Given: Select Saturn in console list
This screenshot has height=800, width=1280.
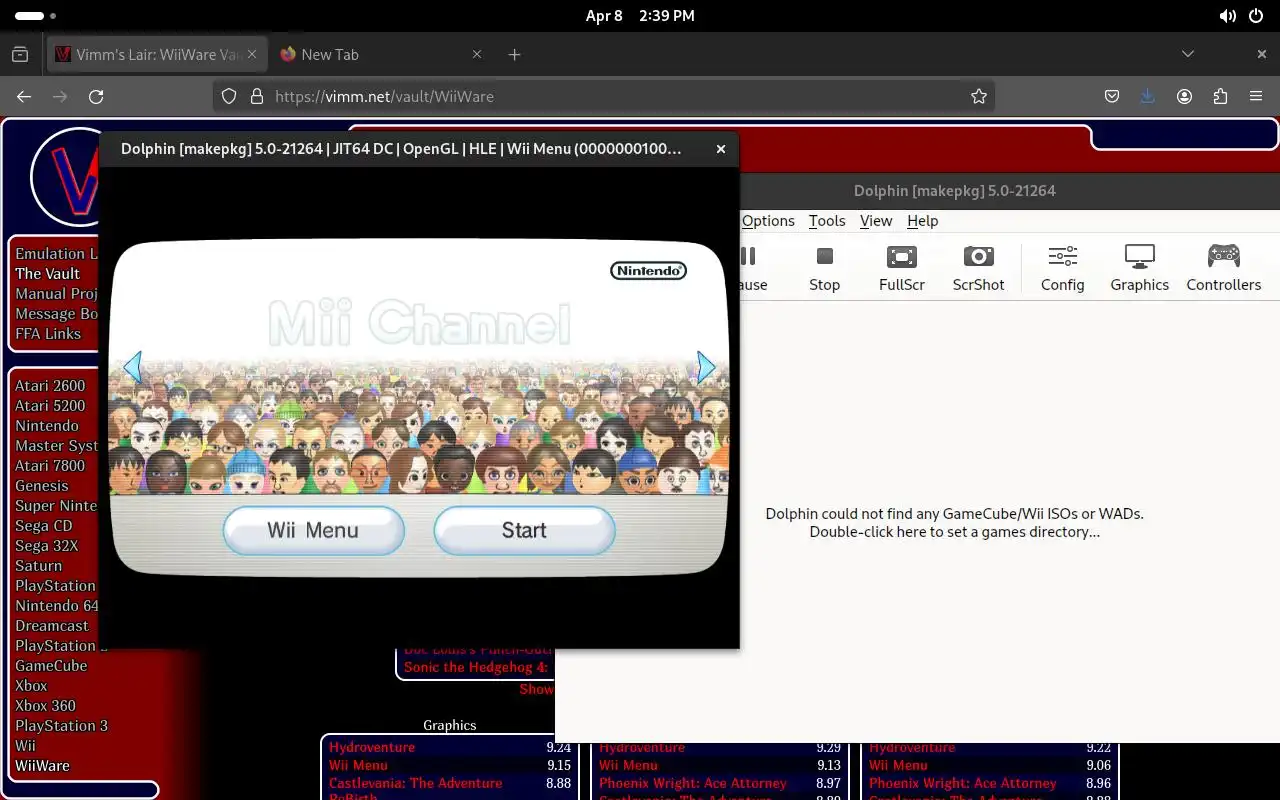Looking at the screenshot, I should pos(39,566).
